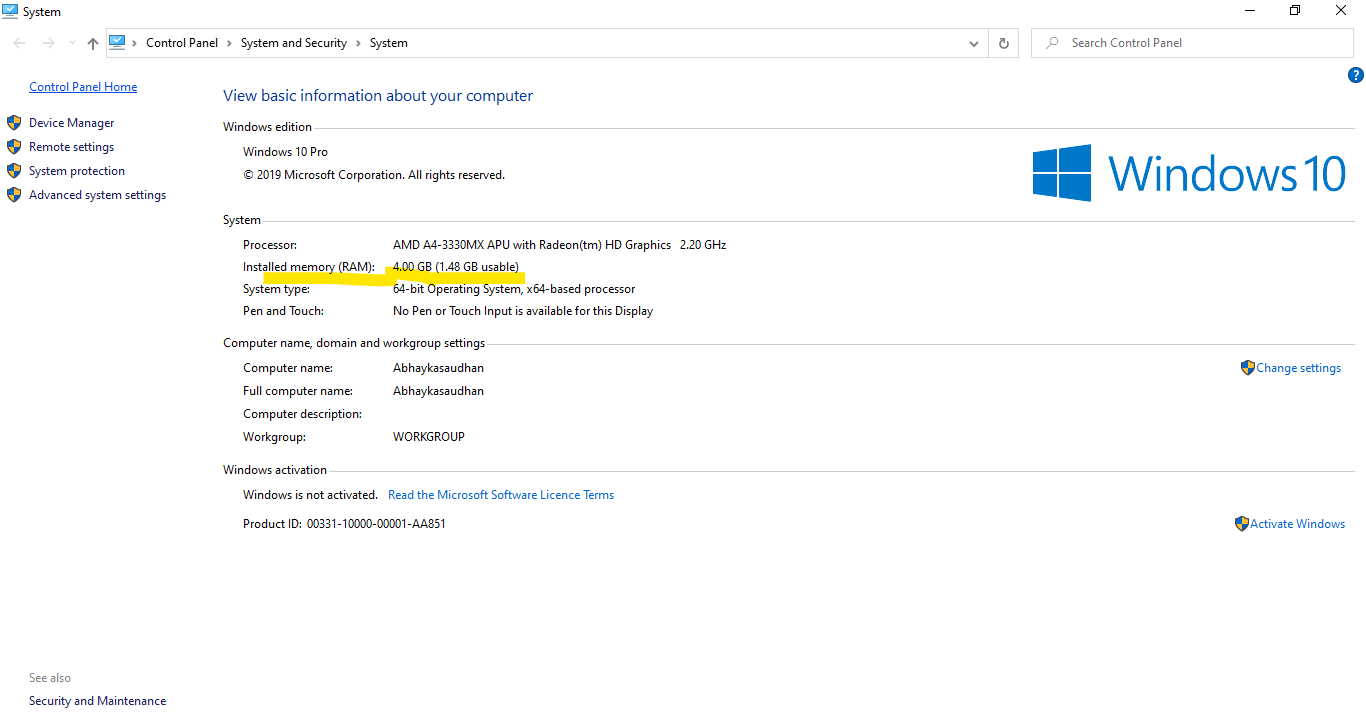Select System and Security breadcrumb
This screenshot has height=722, width=1366.
click(x=294, y=43)
